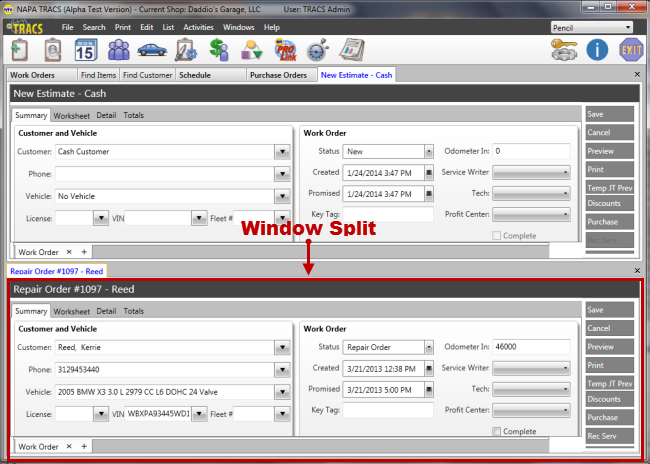Expand the No Vehicle dropdown
The width and height of the screenshot is (650, 464).
click(x=282, y=196)
